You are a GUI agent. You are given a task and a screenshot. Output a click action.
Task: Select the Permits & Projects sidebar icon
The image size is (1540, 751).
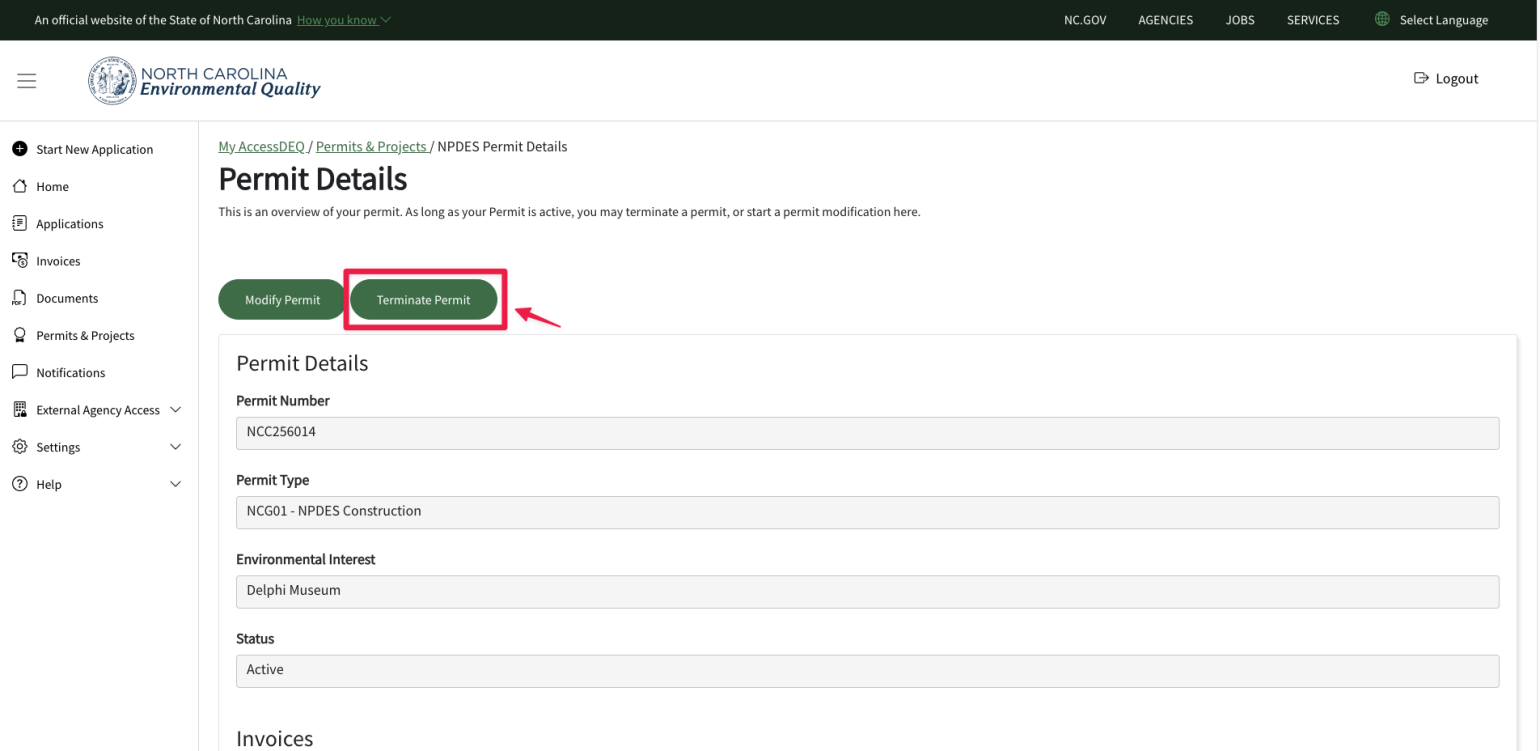tap(20, 334)
